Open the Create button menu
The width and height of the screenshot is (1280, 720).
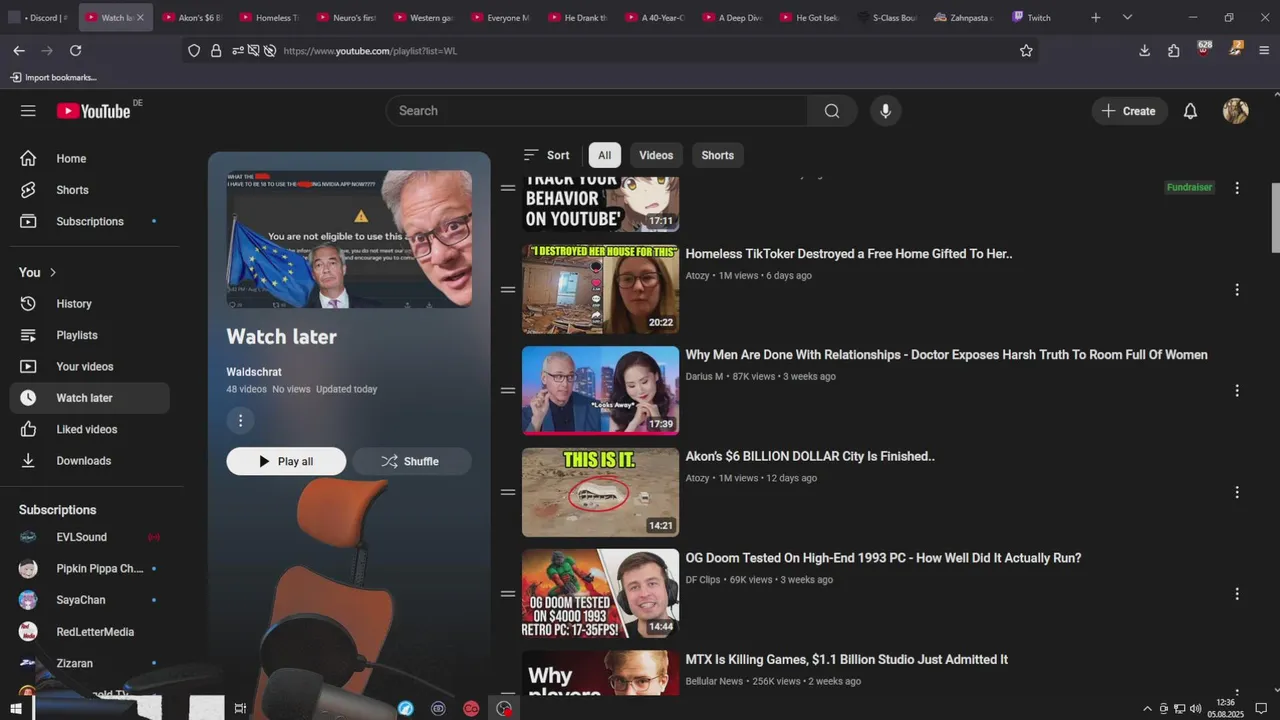(1129, 111)
